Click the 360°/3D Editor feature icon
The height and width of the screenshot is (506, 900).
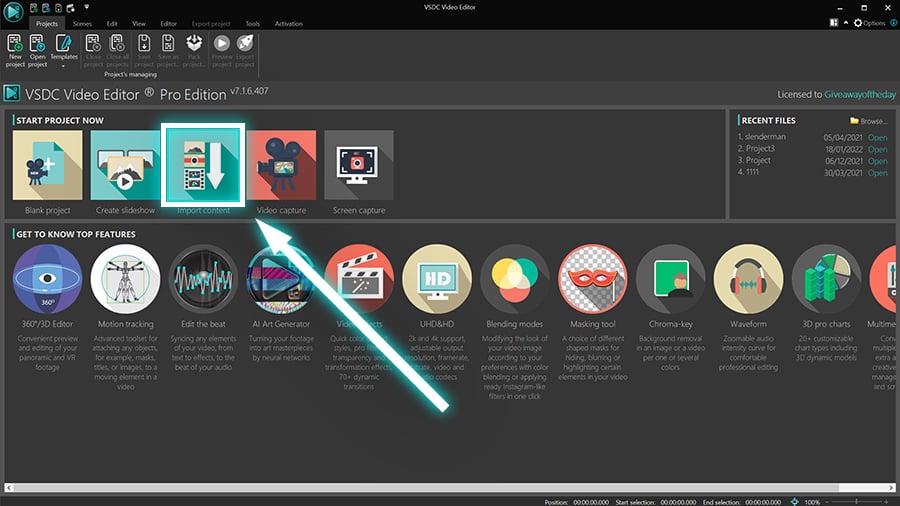click(47, 279)
